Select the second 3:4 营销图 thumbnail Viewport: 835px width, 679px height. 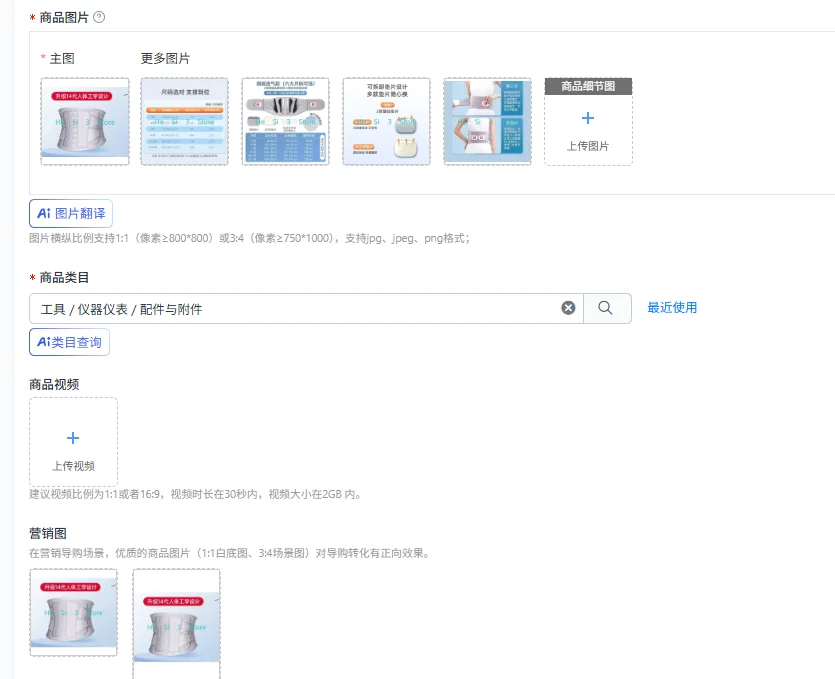(176, 624)
